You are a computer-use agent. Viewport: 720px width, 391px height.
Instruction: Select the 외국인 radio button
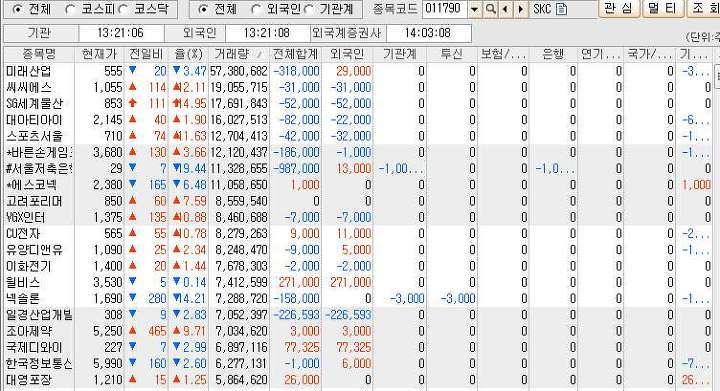256,9
